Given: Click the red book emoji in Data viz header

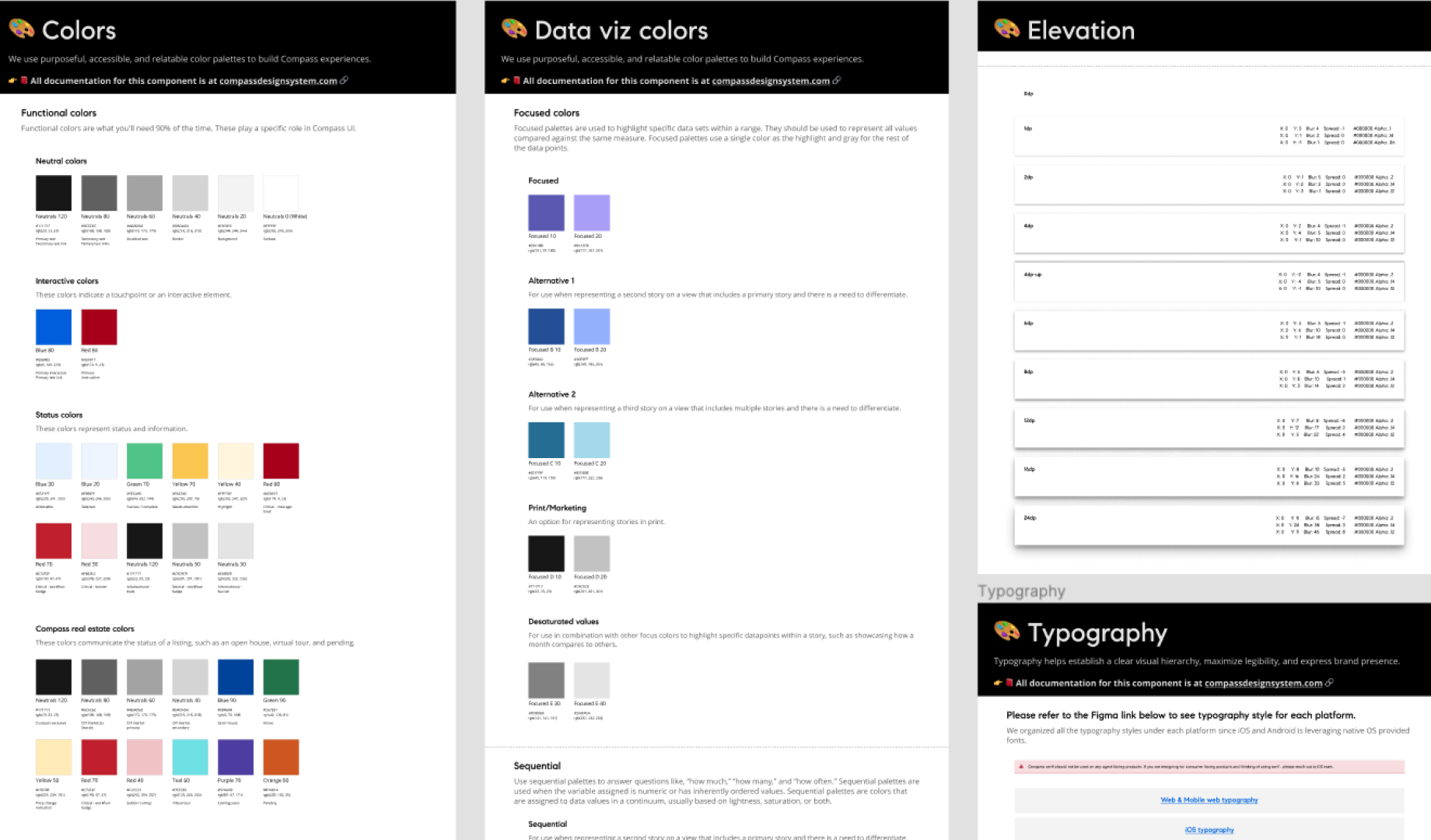Looking at the screenshot, I should 516,81.
